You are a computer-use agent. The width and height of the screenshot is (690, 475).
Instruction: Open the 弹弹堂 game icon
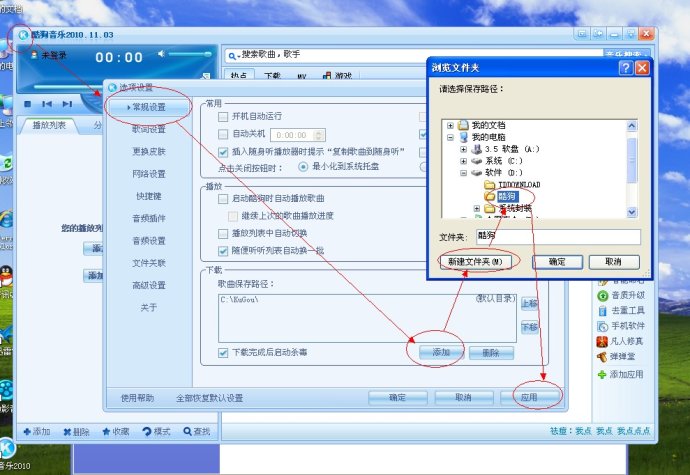coord(602,357)
